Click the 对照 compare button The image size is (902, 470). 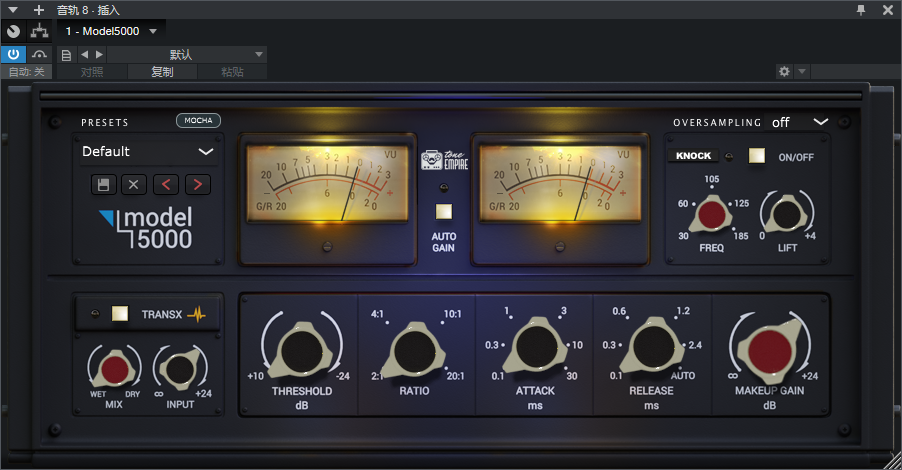92,72
